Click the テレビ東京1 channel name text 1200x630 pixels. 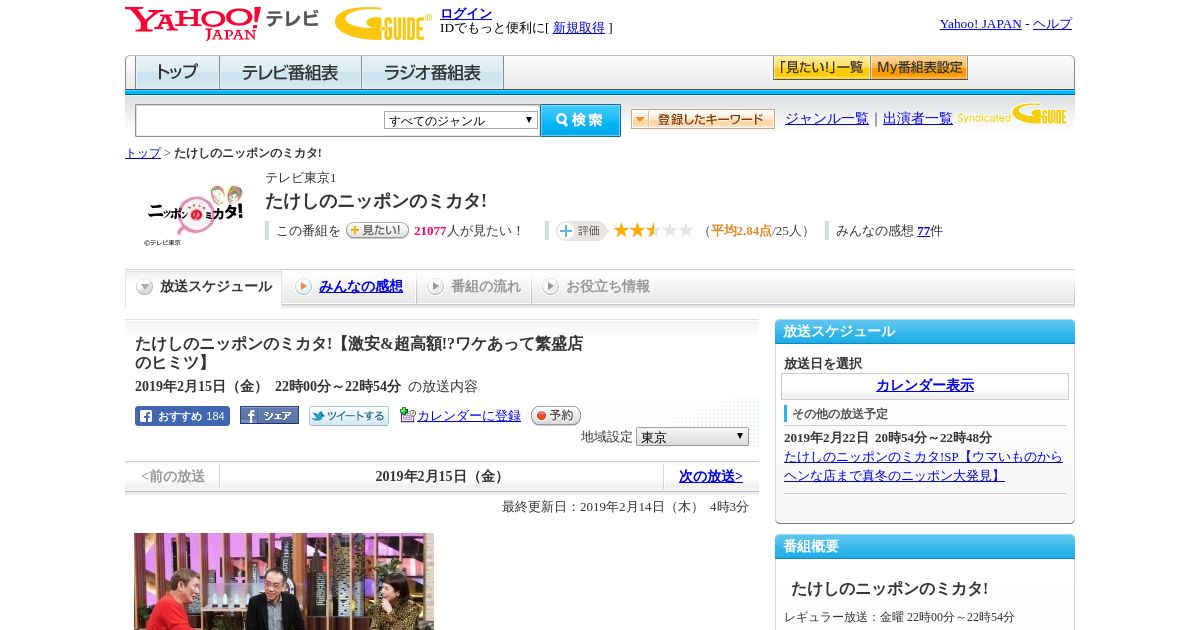[301, 178]
